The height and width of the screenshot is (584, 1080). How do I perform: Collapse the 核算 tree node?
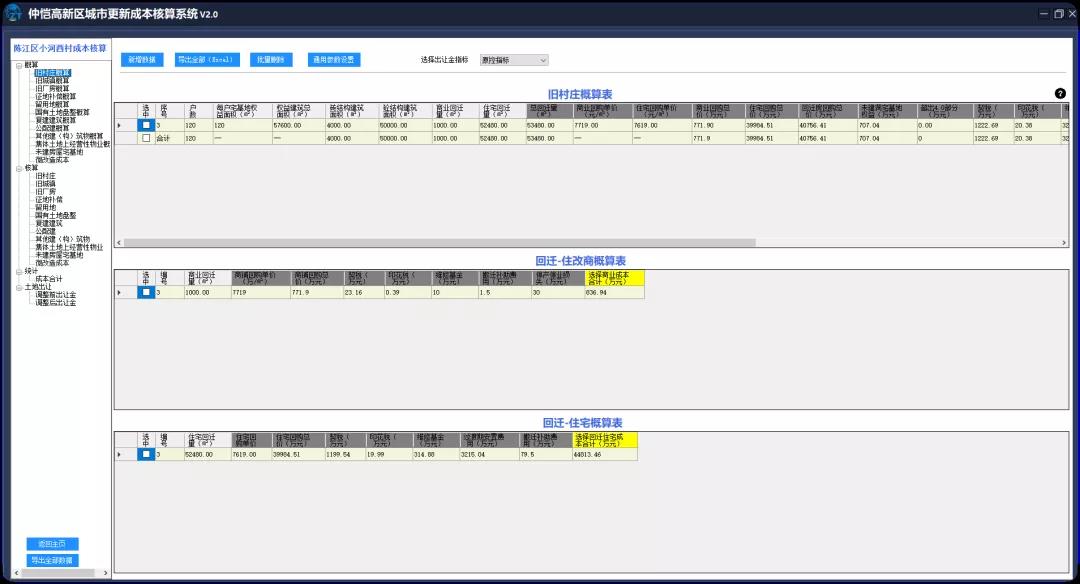tap(18, 168)
